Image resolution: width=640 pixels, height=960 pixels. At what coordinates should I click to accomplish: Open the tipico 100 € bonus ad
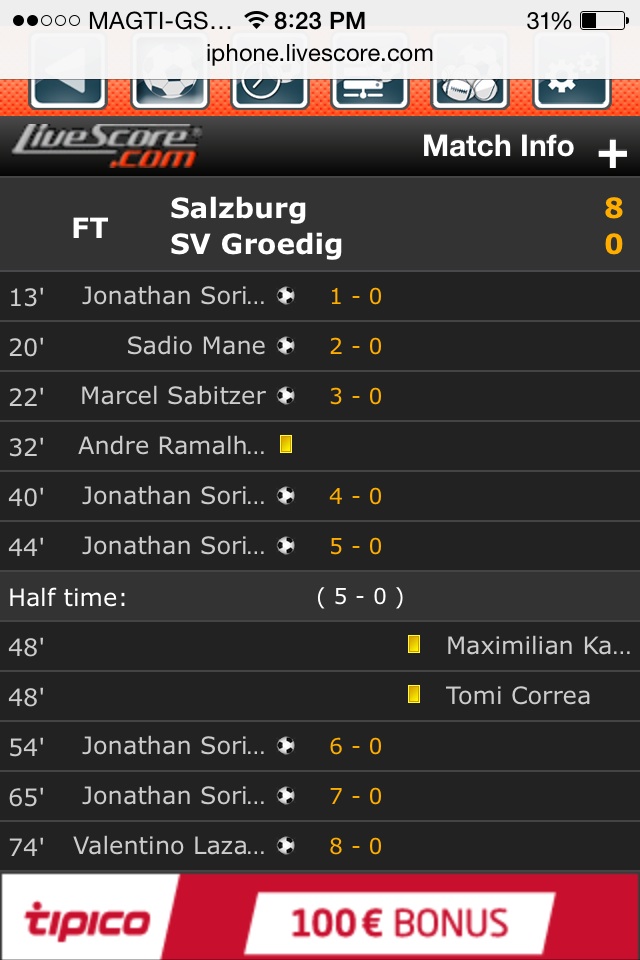coord(320,916)
